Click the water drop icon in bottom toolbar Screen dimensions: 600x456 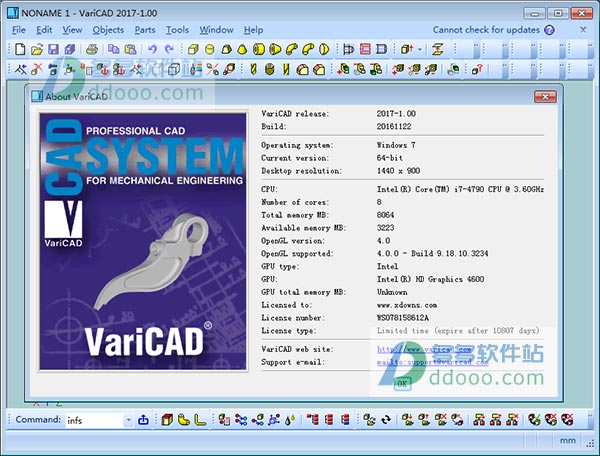point(290,420)
